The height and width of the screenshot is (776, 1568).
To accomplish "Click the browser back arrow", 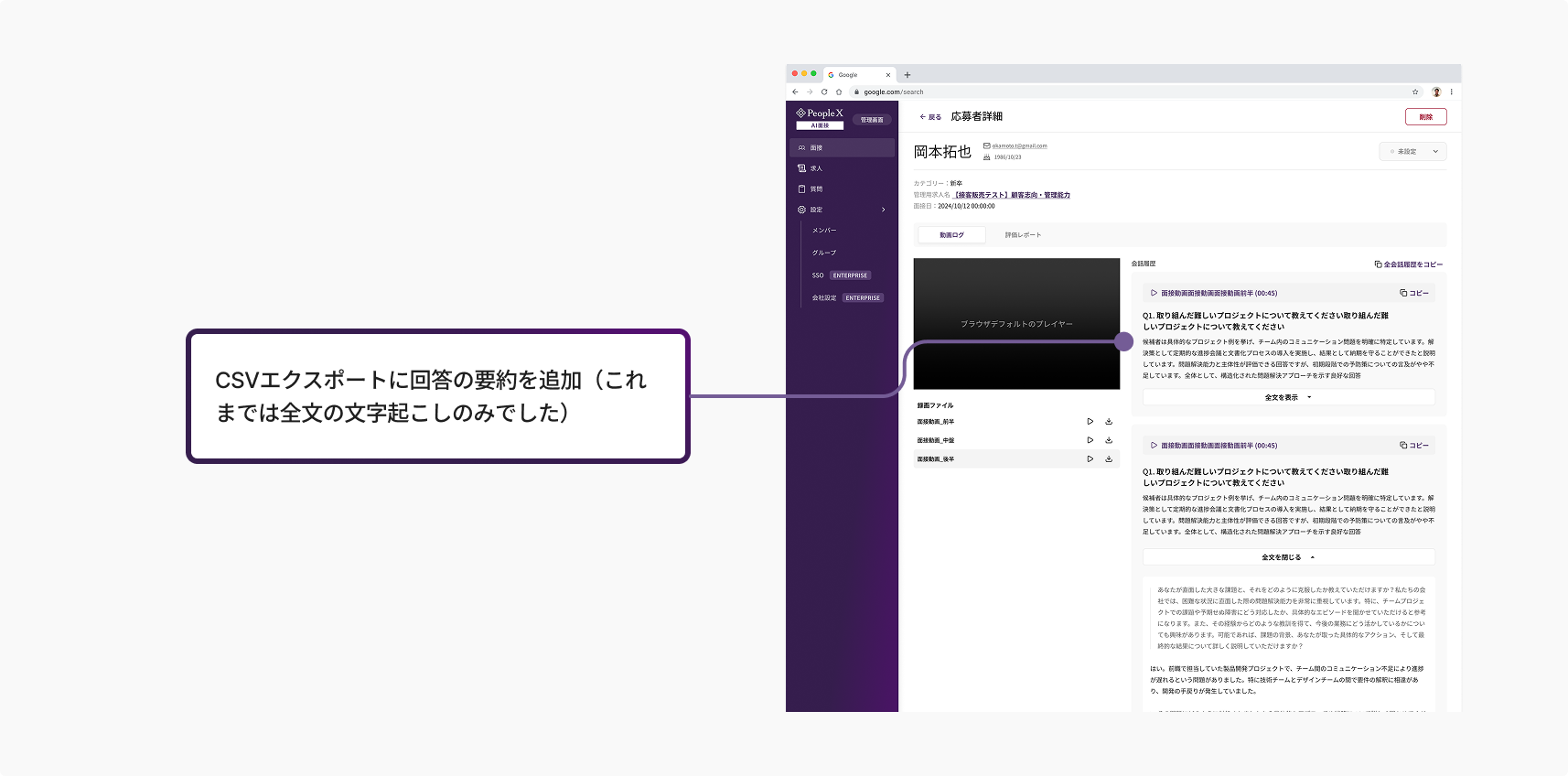I will (795, 92).
